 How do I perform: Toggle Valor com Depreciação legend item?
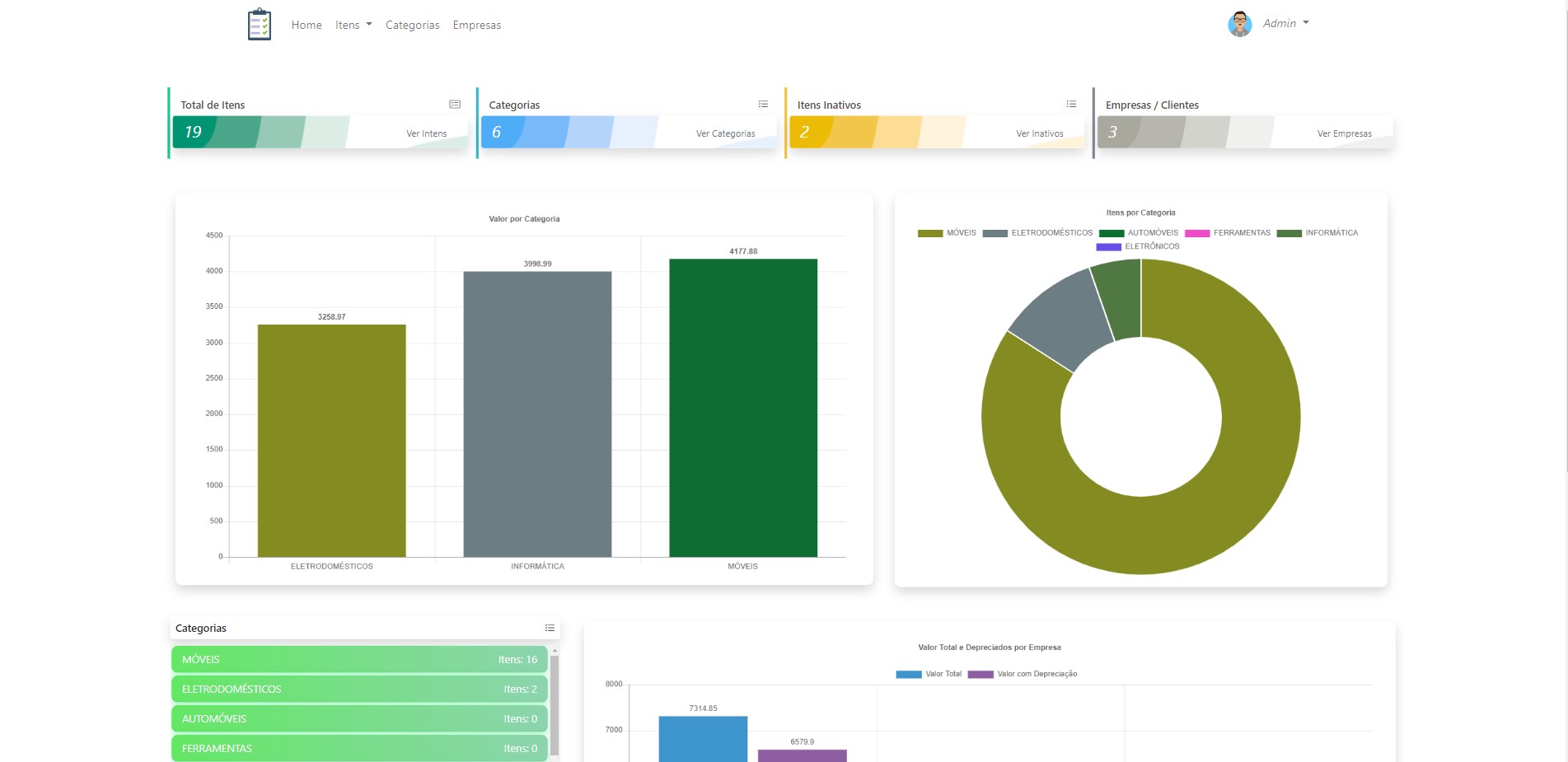(x=1023, y=674)
